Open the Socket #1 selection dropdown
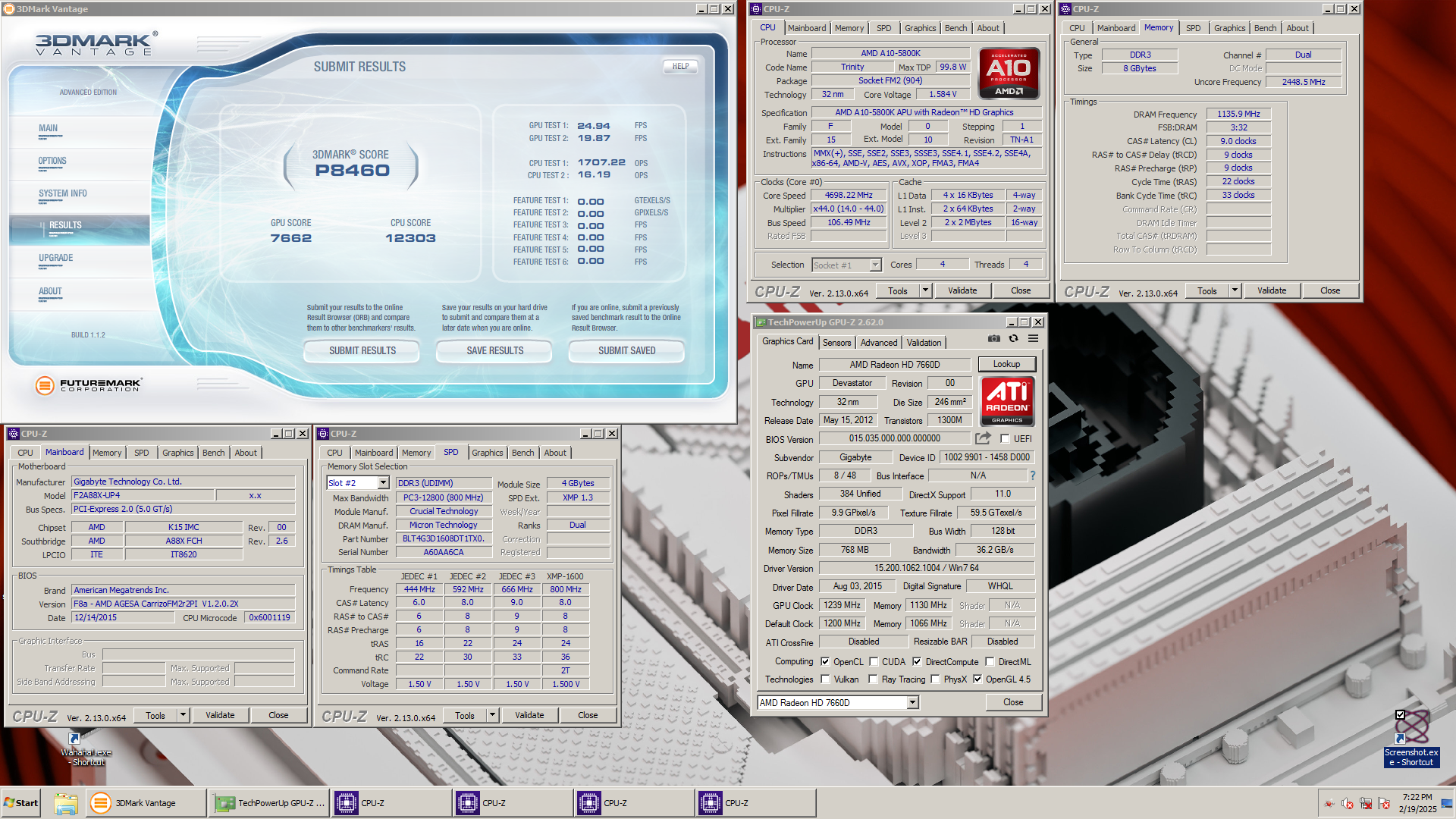1456x819 pixels. click(x=875, y=265)
